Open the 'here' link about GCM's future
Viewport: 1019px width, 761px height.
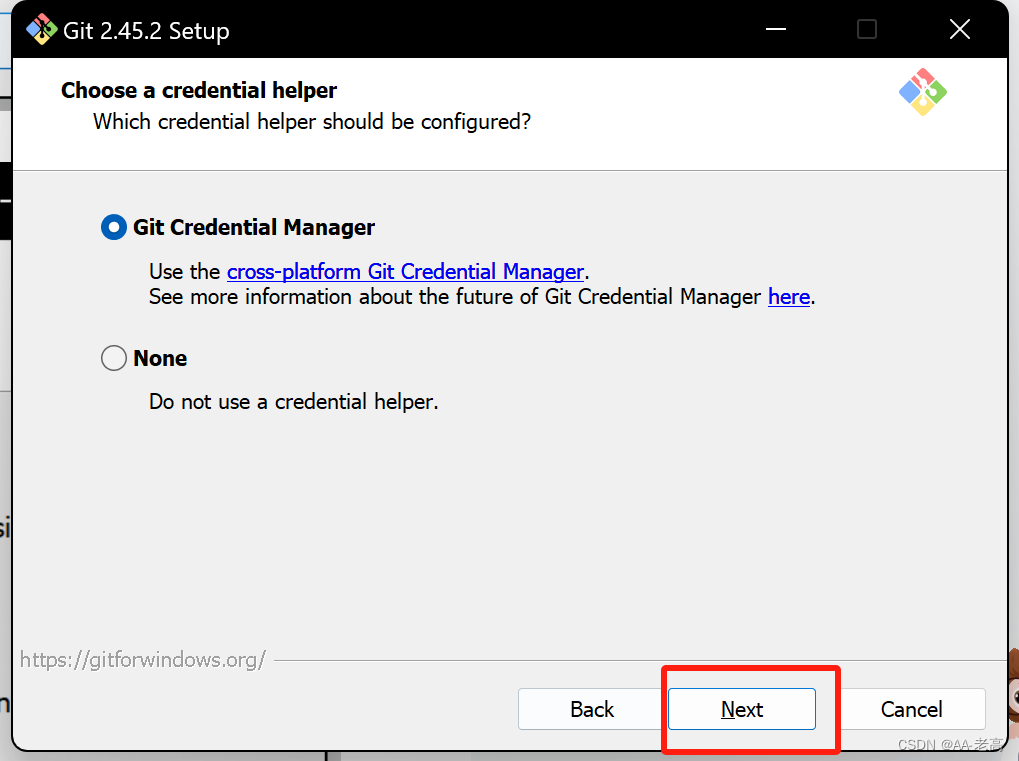(x=789, y=297)
